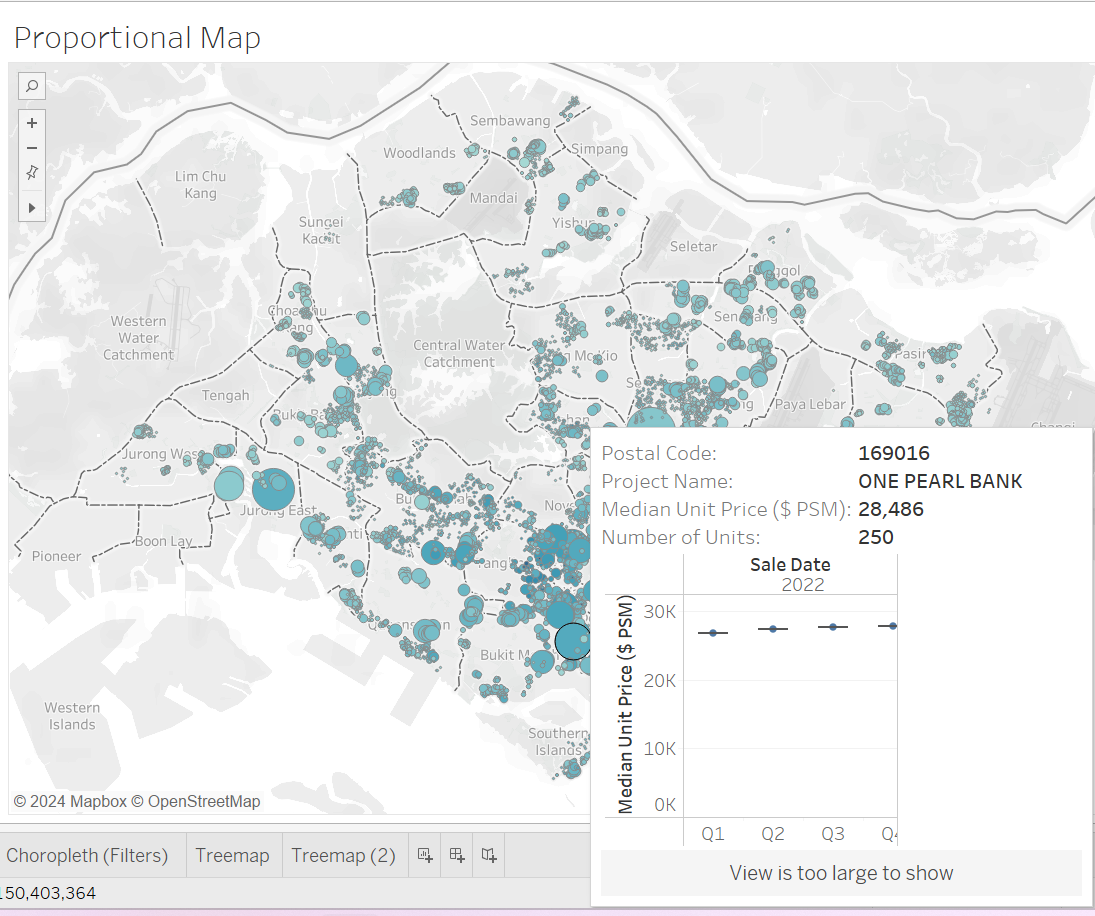Click the large Jurong East bubble
The width and height of the screenshot is (1095, 916).
coord(273,491)
